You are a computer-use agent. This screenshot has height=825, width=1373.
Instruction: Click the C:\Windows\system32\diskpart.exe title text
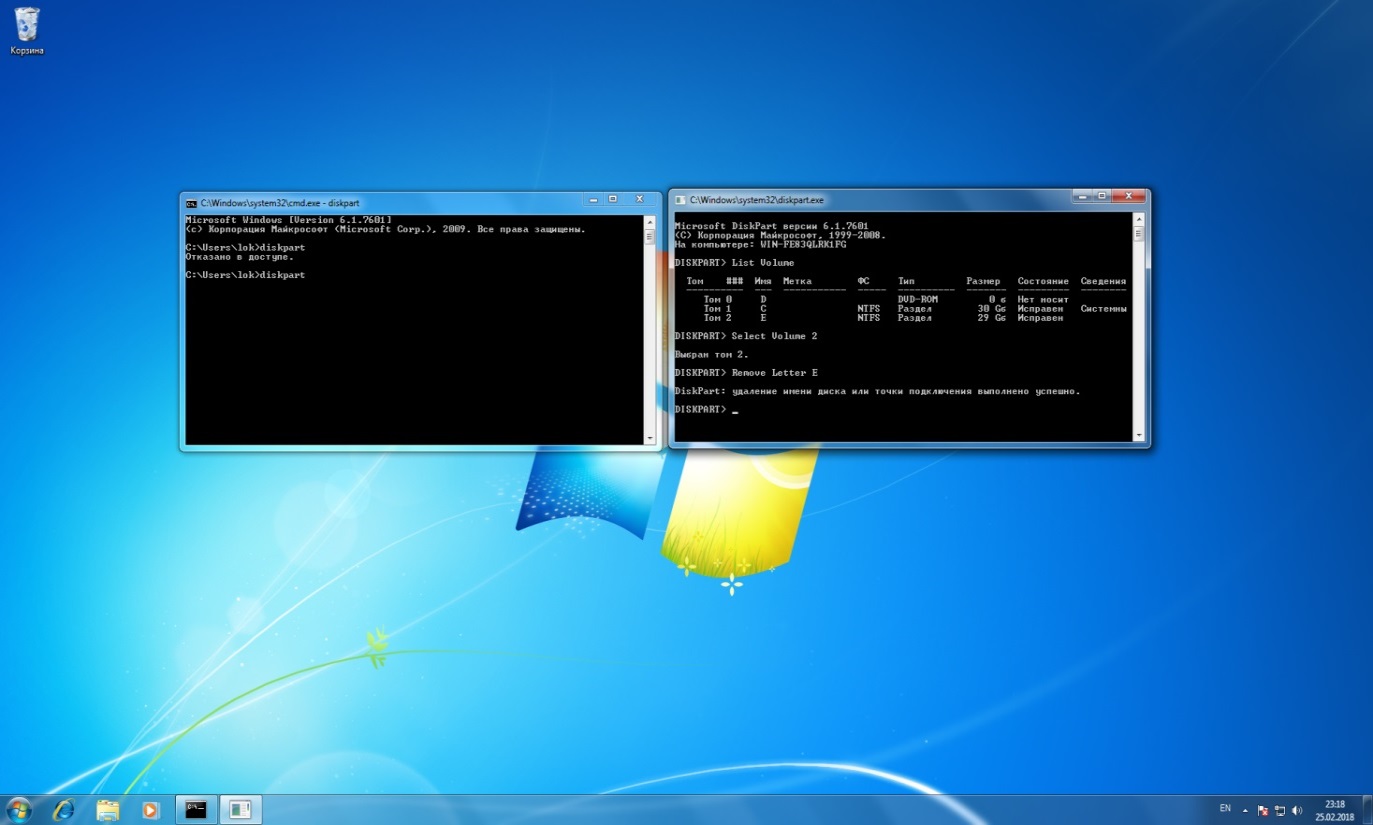(756, 200)
